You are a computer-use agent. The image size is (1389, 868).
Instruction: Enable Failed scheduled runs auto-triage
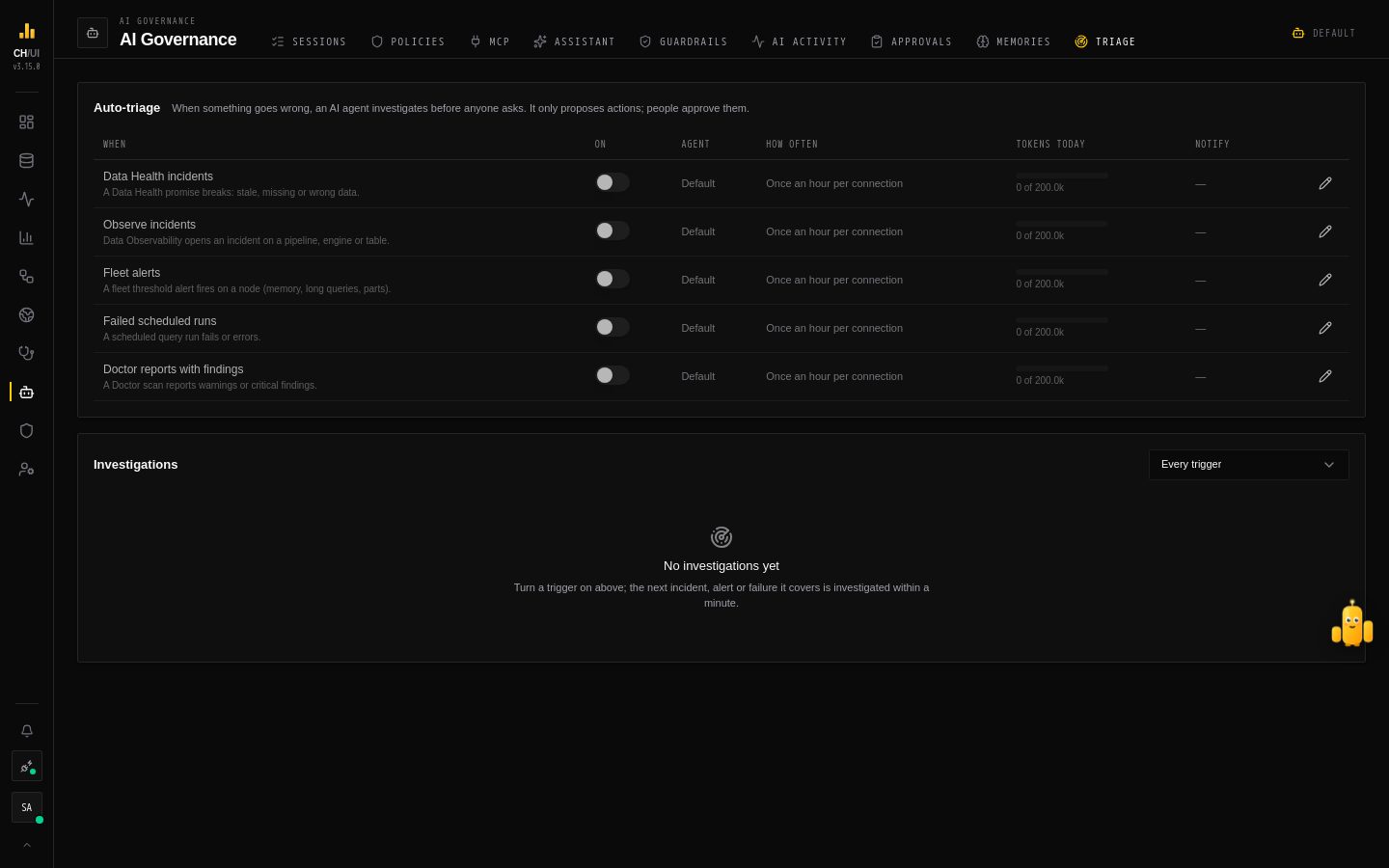(612, 327)
